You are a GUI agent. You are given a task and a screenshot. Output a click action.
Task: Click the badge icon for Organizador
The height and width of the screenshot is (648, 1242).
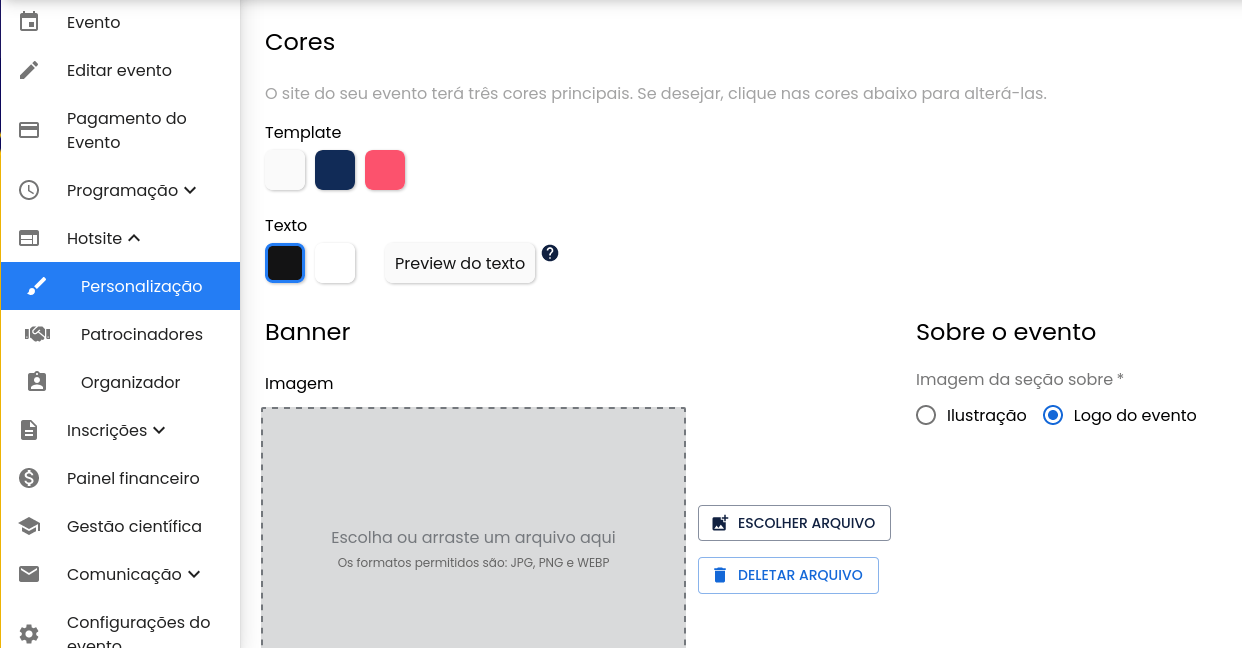[x=37, y=382]
